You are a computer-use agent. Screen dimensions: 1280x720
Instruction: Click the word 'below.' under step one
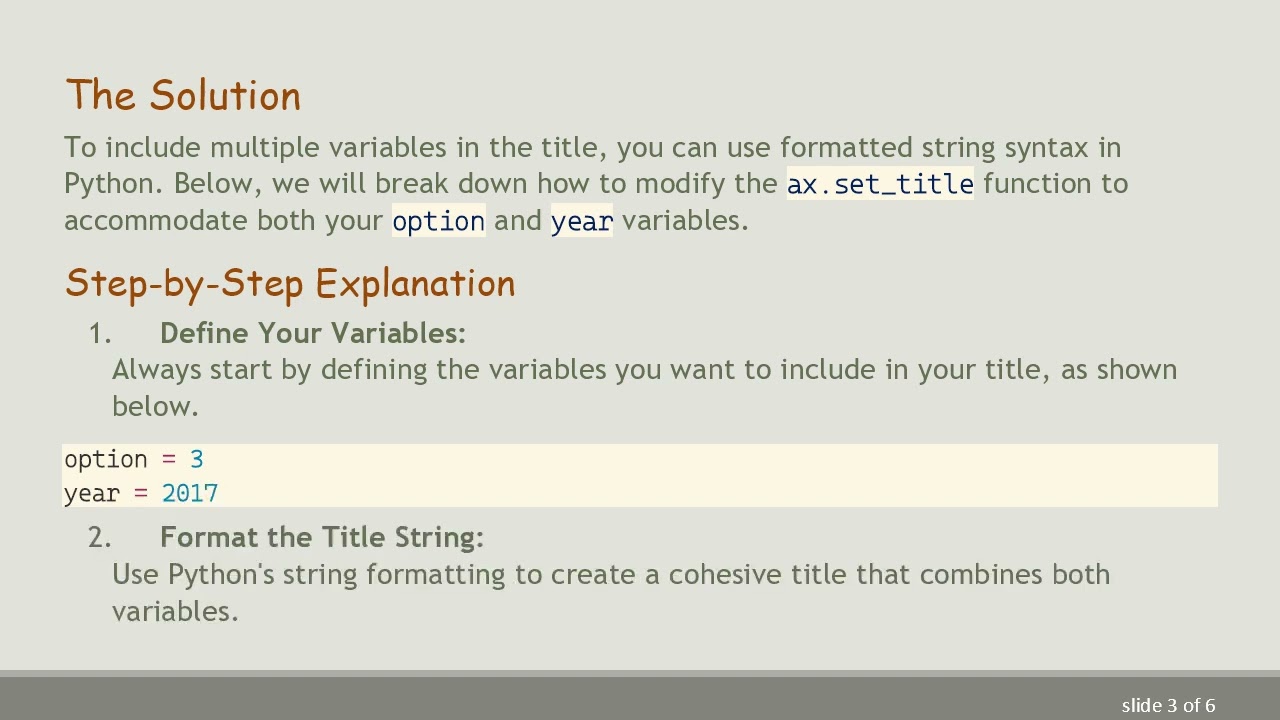point(155,407)
